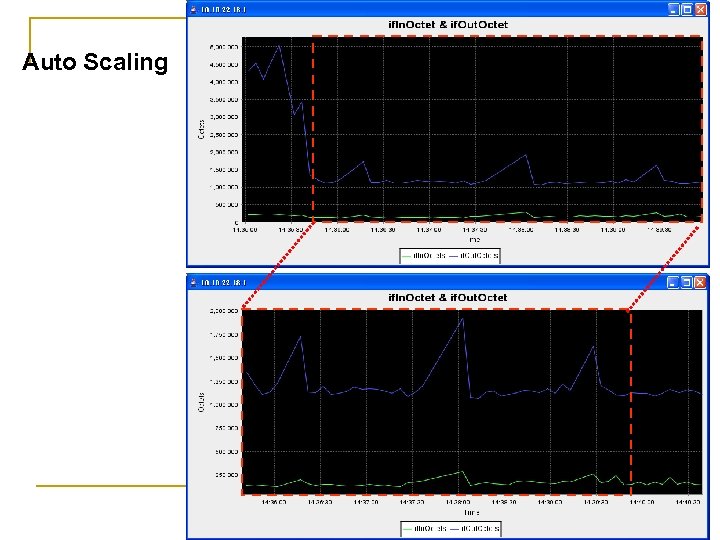Click the top window title bar text
The image size is (720, 540).
tap(224, 10)
